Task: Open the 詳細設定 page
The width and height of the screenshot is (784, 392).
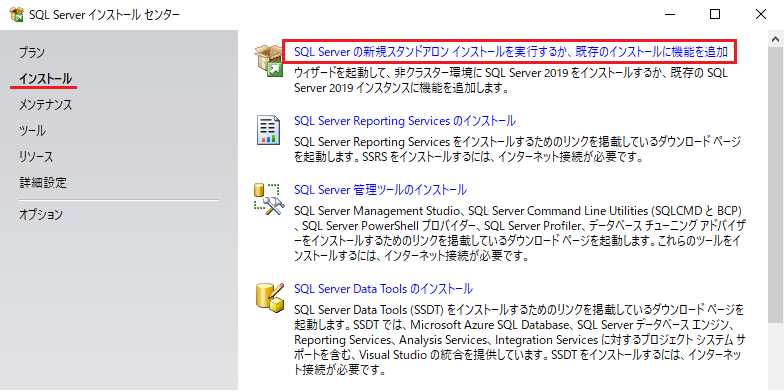Action: pyautogui.click(x=42, y=183)
